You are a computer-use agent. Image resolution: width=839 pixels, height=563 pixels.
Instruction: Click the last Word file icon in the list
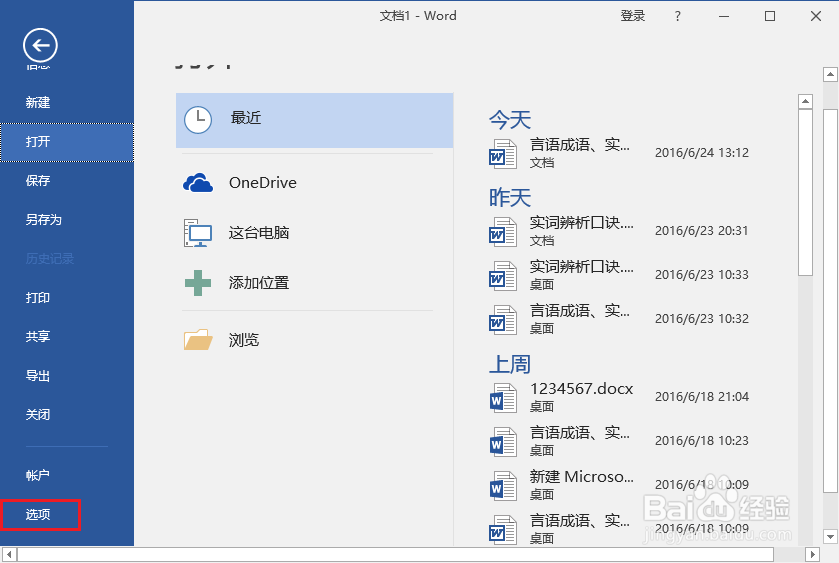pos(503,529)
